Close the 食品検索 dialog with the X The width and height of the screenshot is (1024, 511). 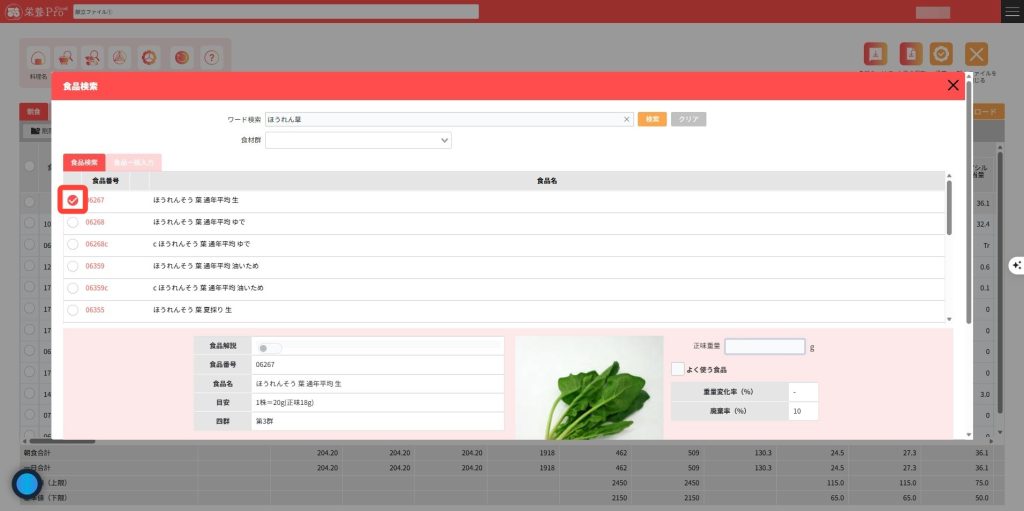(x=952, y=86)
